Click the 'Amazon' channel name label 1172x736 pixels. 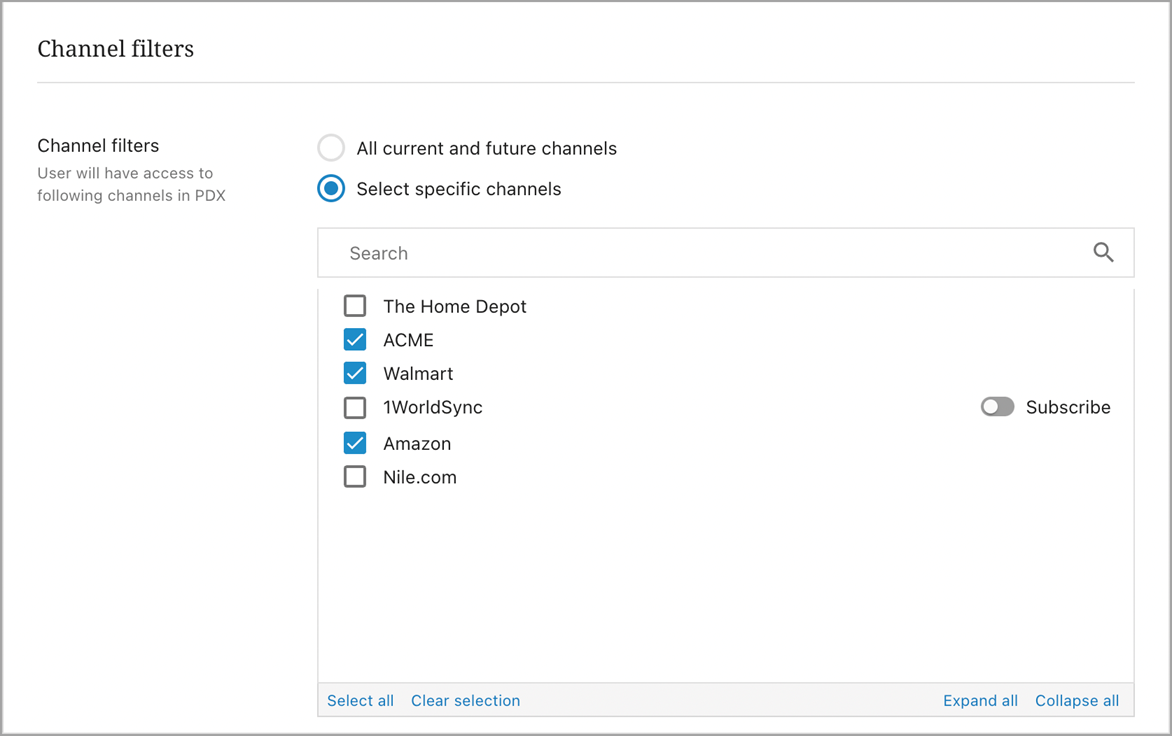417,443
